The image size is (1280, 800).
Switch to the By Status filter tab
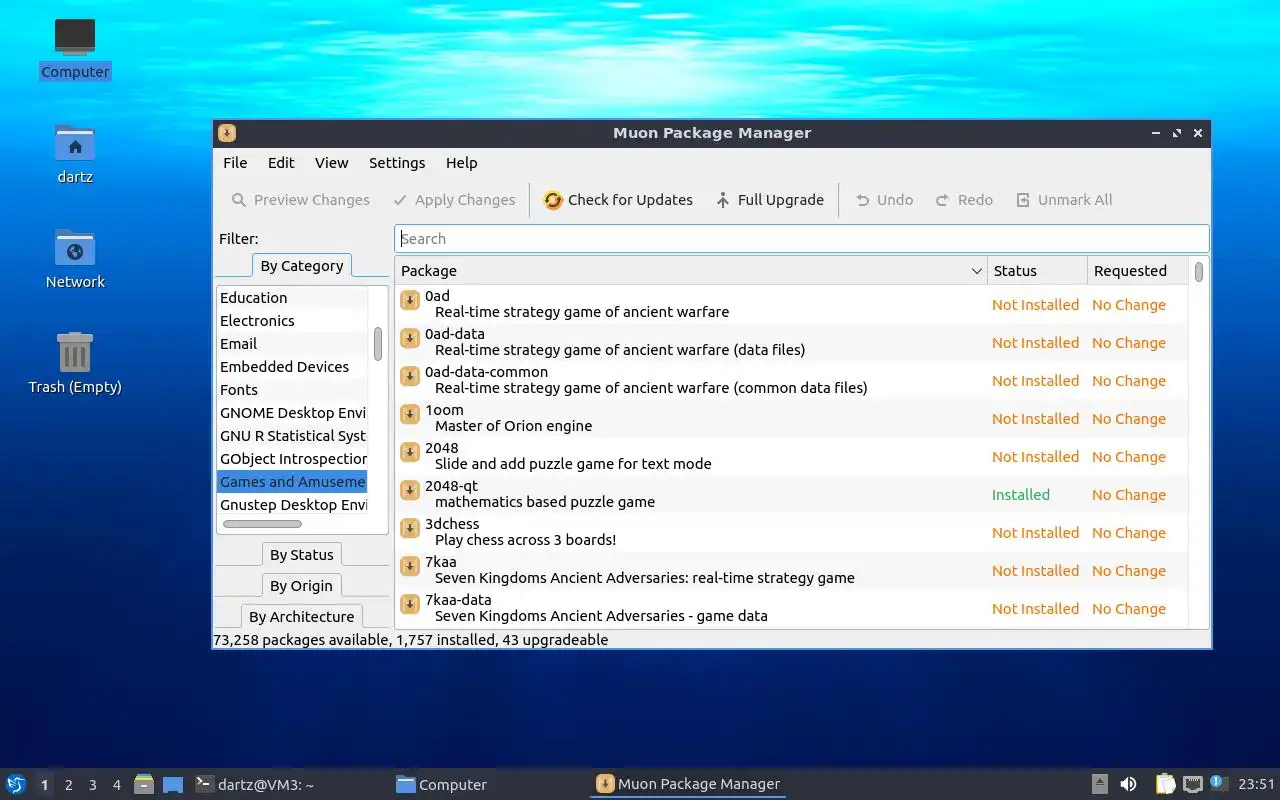(x=301, y=555)
